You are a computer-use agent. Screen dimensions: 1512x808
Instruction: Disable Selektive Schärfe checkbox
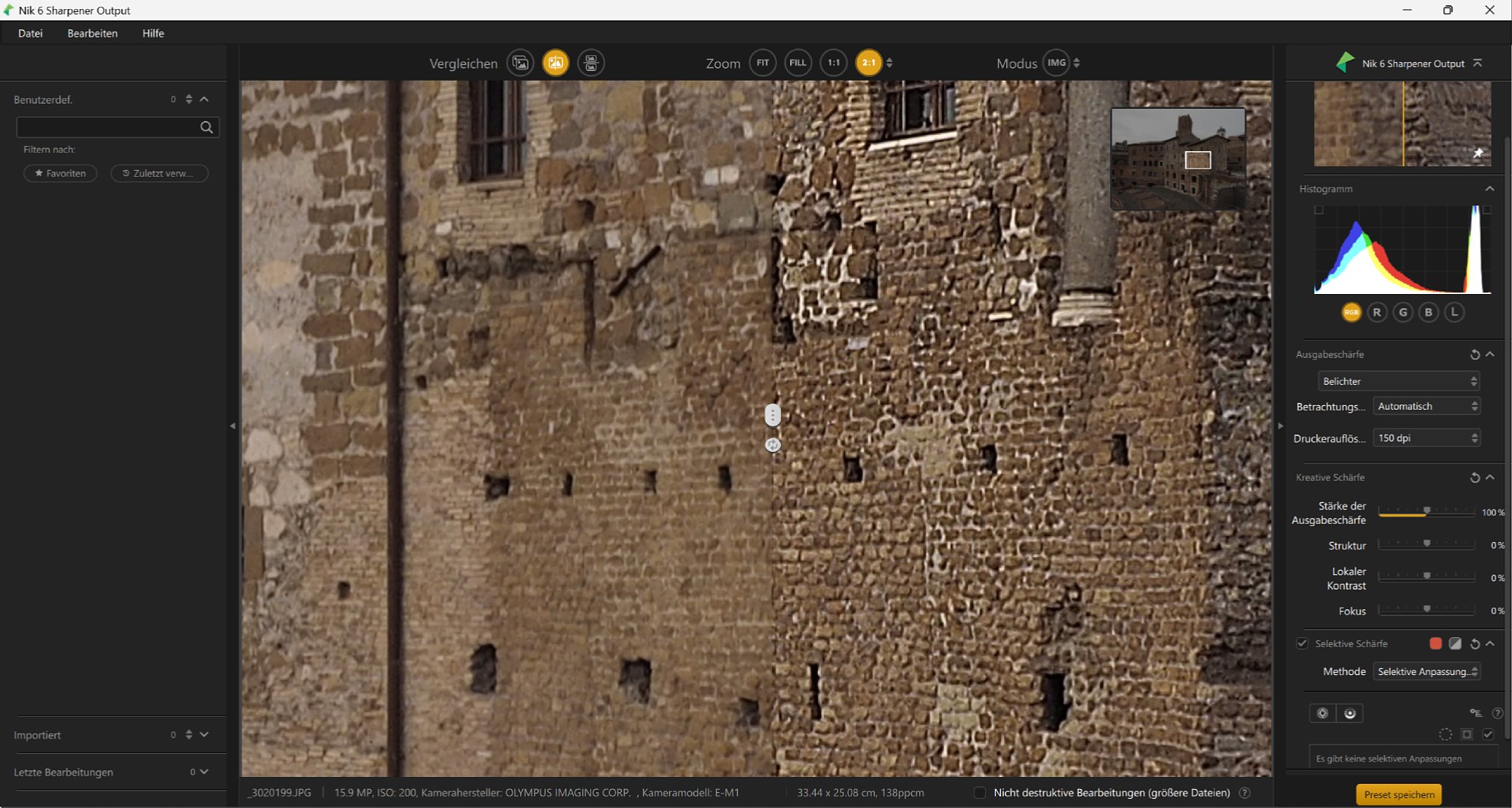tap(1302, 644)
